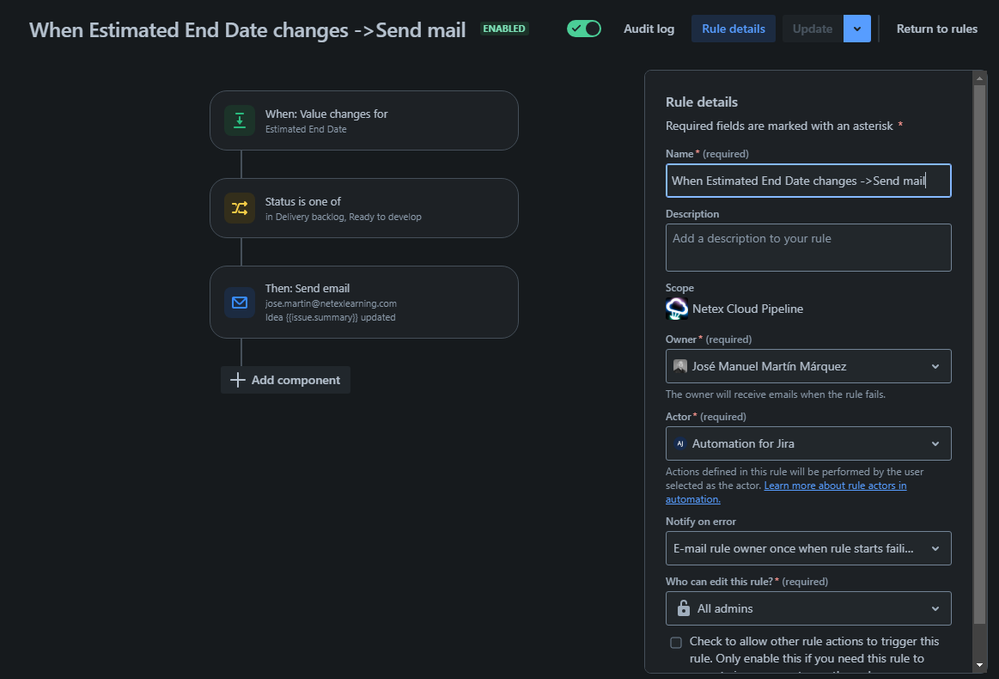Viewport: 999px width, 679px height.
Task: Toggle the rule enabled switch off
Action: [x=584, y=29]
